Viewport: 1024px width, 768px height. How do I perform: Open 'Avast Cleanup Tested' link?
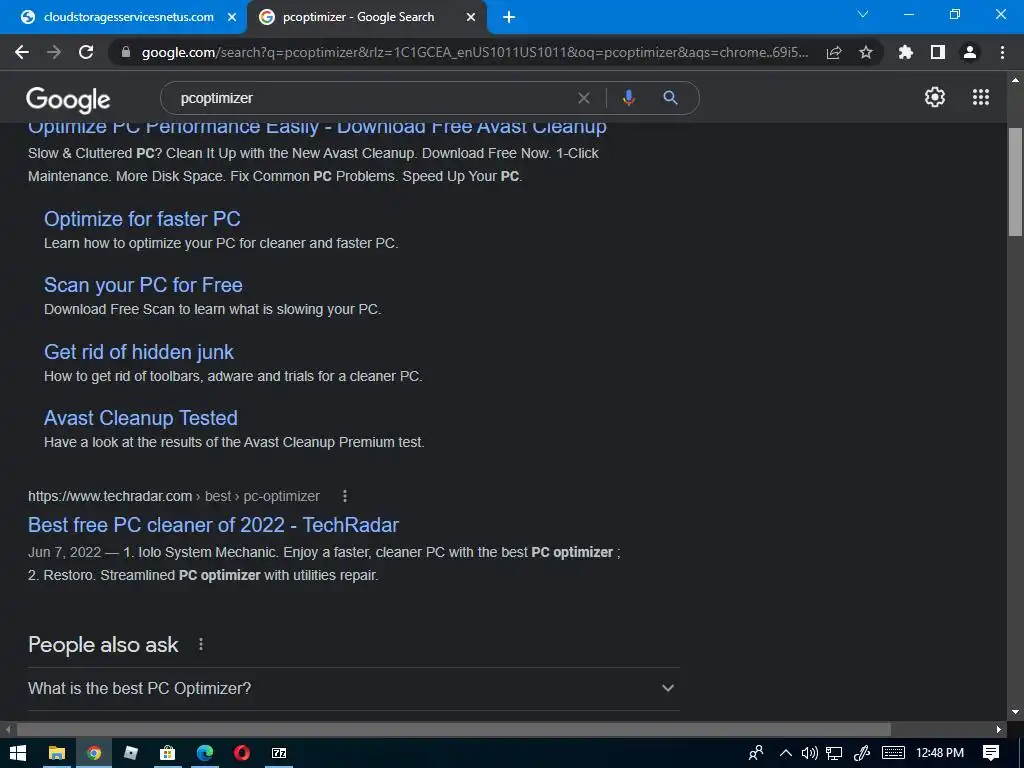pyautogui.click(x=140, y=418)
